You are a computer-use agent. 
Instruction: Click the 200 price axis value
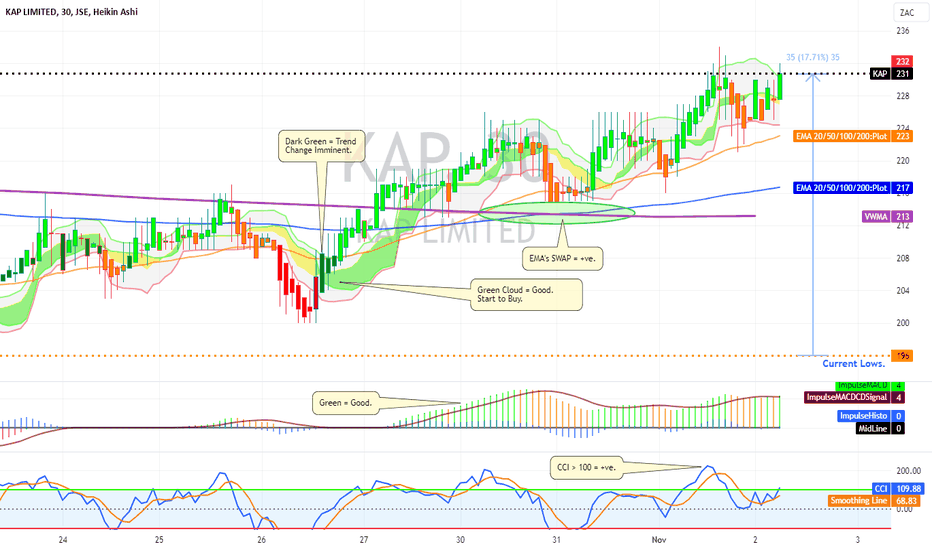click(x=903, y=323)
